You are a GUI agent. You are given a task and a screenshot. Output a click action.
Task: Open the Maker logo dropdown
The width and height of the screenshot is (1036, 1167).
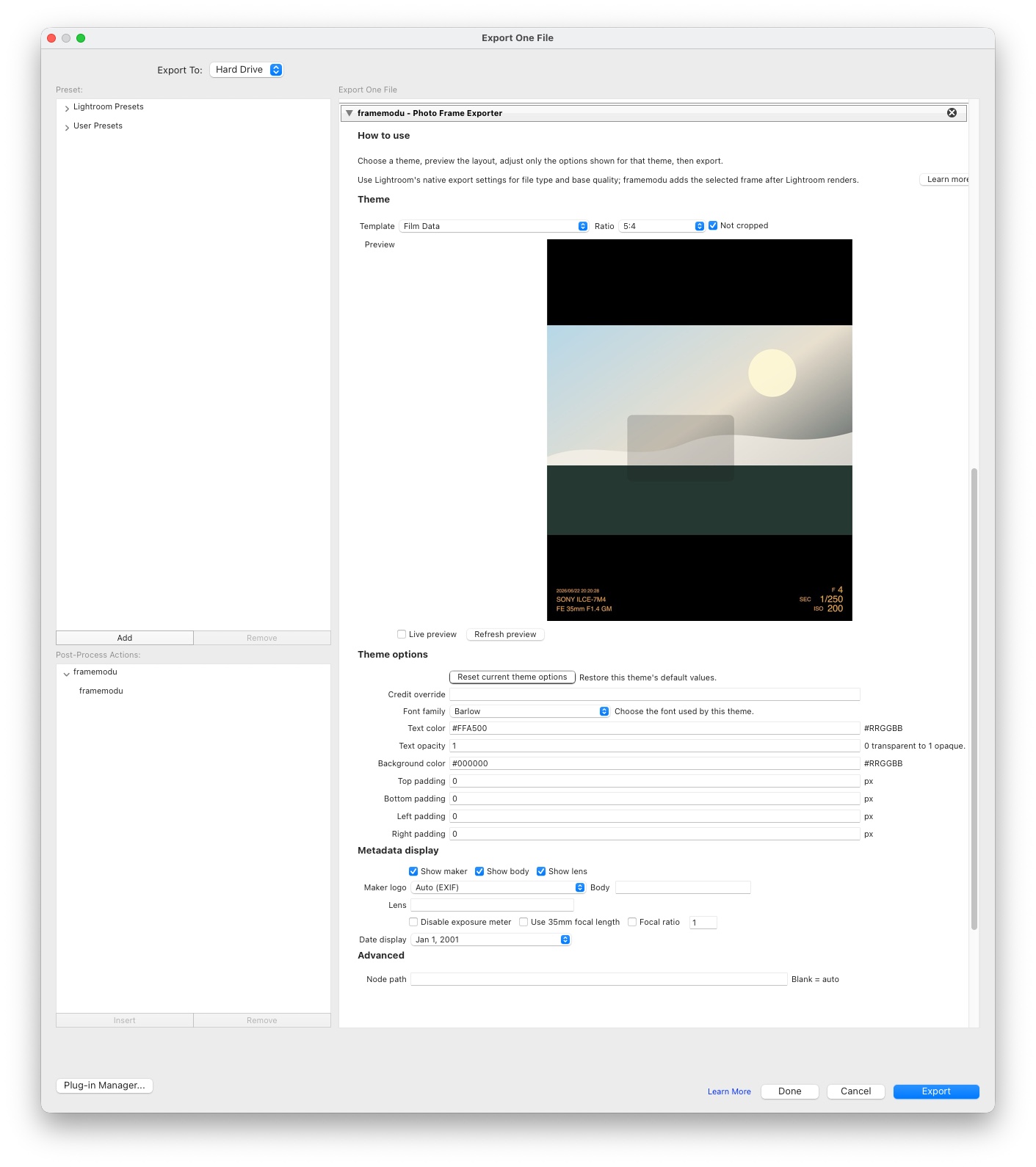[x=498, y=887]
